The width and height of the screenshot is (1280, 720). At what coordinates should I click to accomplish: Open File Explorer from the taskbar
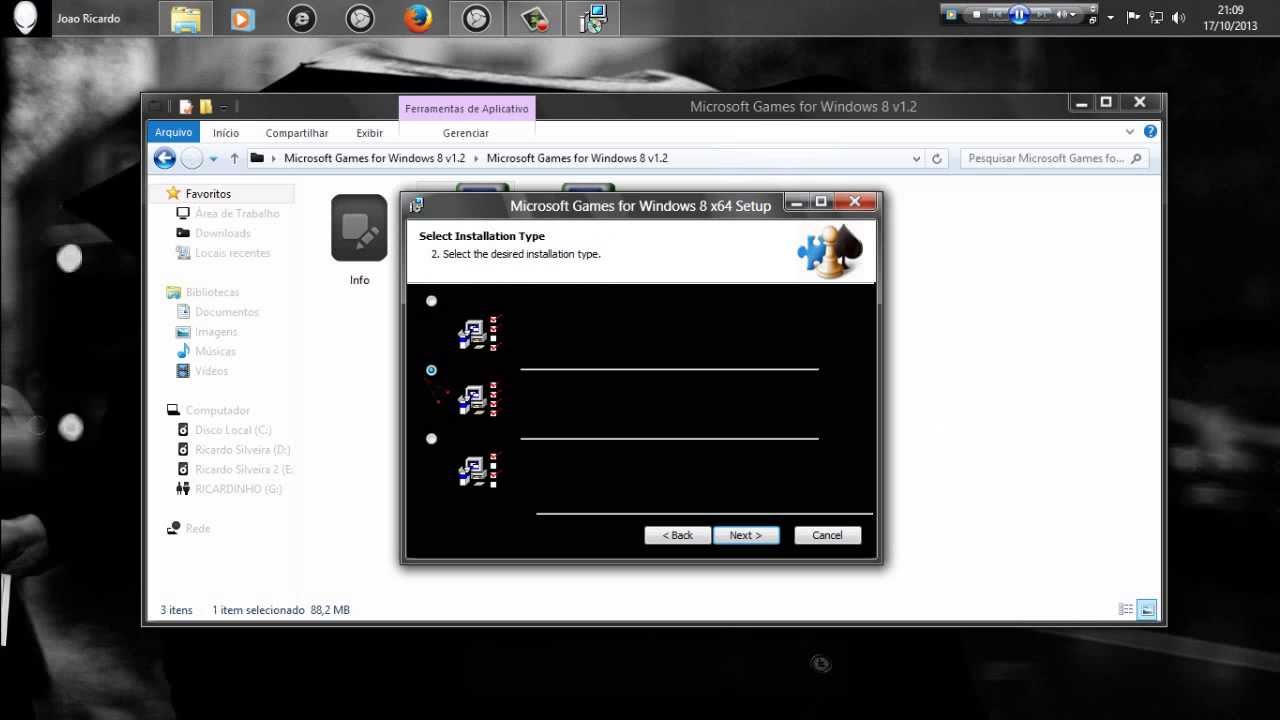(x=186, y=18)
